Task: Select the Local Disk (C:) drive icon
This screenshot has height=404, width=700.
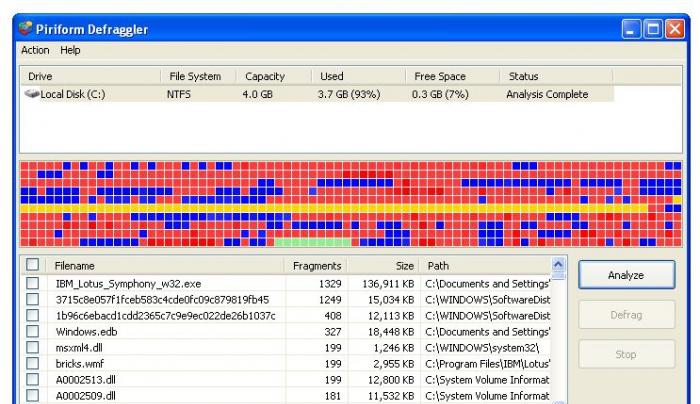Action: 32,94
